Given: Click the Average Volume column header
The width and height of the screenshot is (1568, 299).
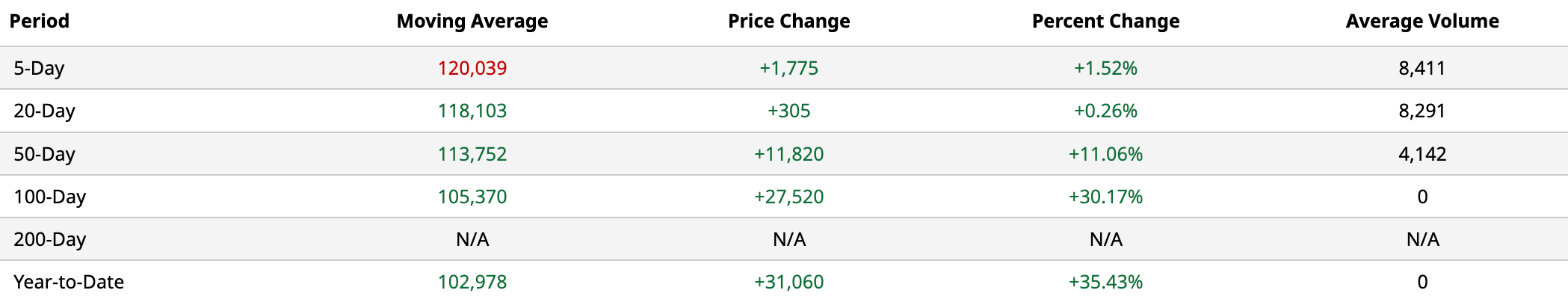Looking at the screenshot, I should click(x=1422, y=21).
